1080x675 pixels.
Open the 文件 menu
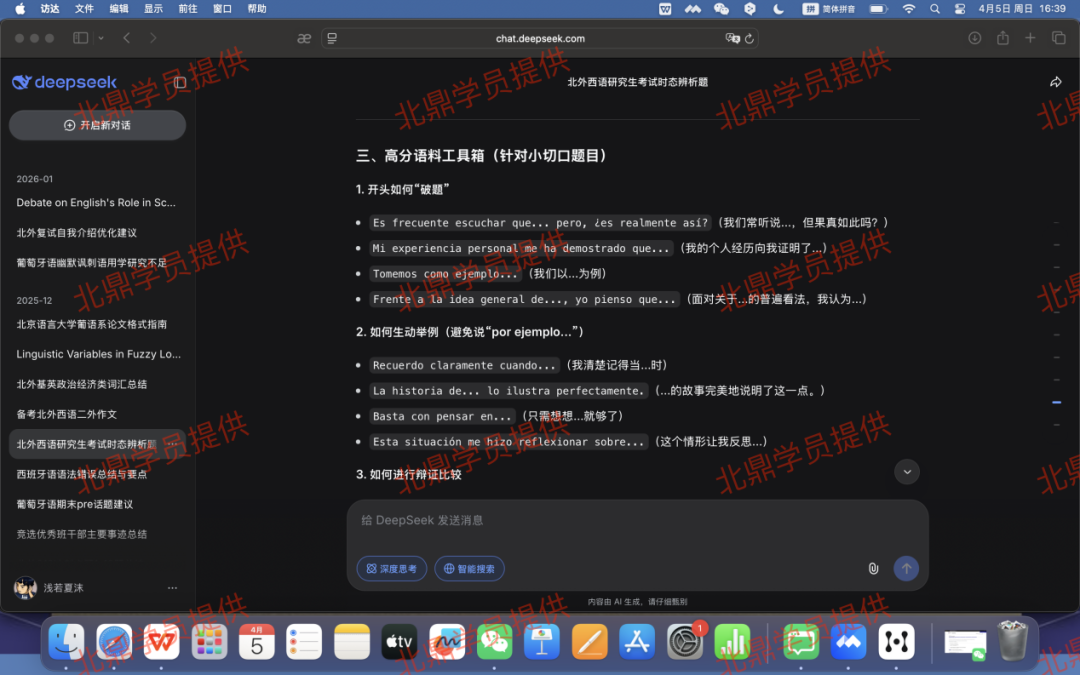(84, 9)
